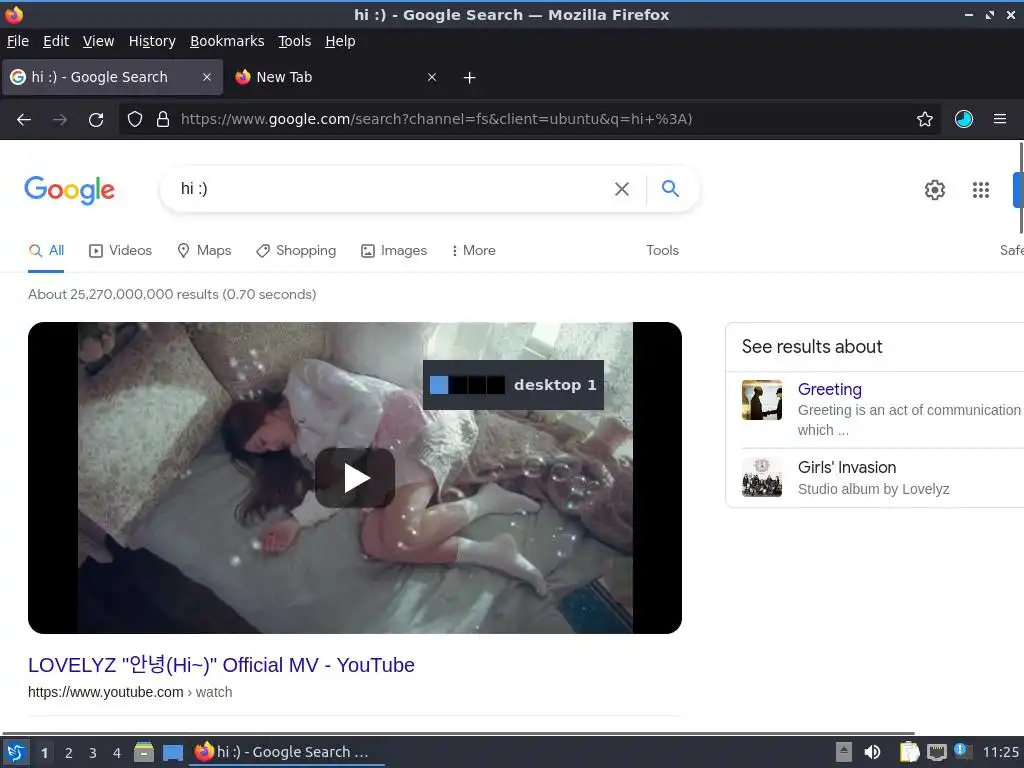Click the clock showing 11:25

tap(1000, 752)
